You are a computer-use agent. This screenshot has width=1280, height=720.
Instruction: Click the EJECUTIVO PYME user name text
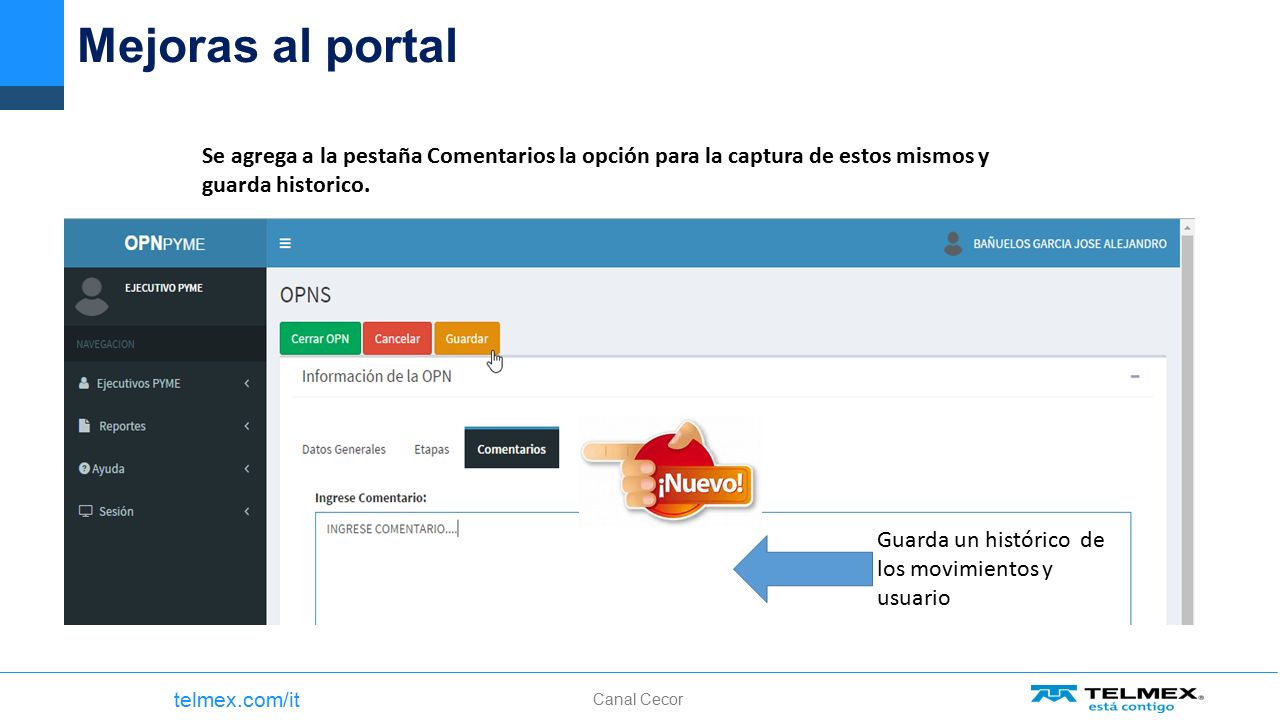point(163,288)
